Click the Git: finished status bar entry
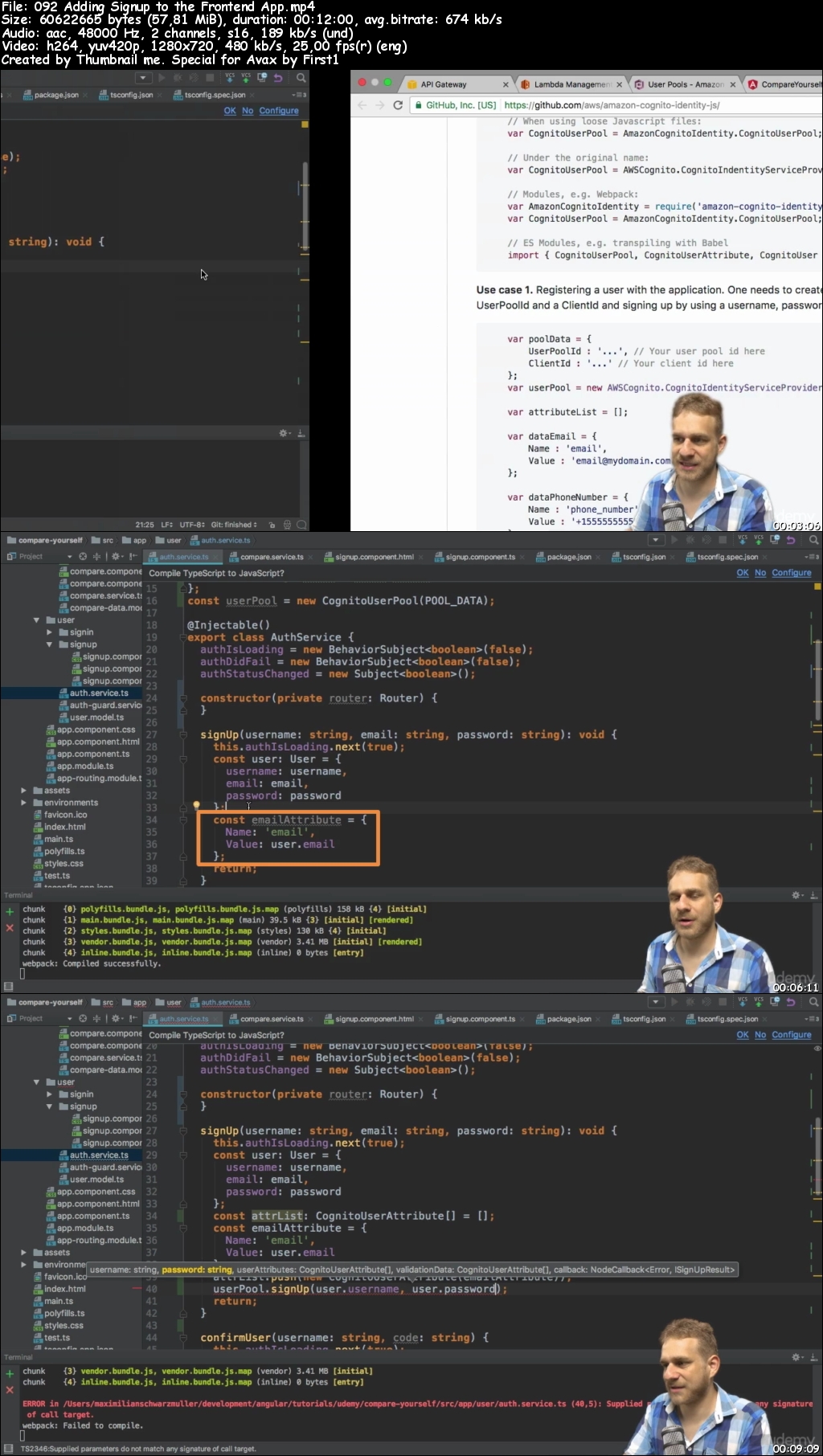 (x=234, y=525)
